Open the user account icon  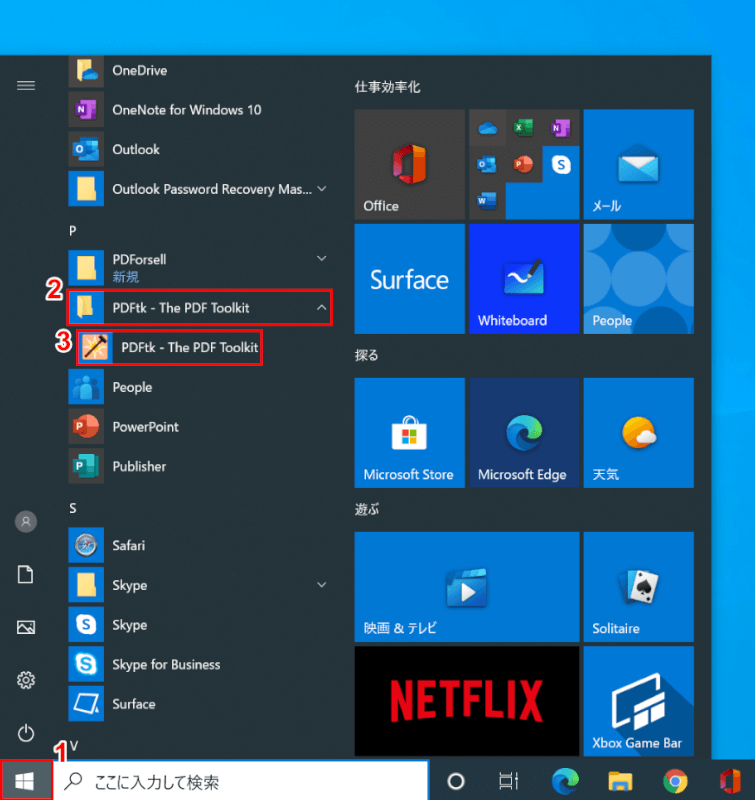pos(26,521)
